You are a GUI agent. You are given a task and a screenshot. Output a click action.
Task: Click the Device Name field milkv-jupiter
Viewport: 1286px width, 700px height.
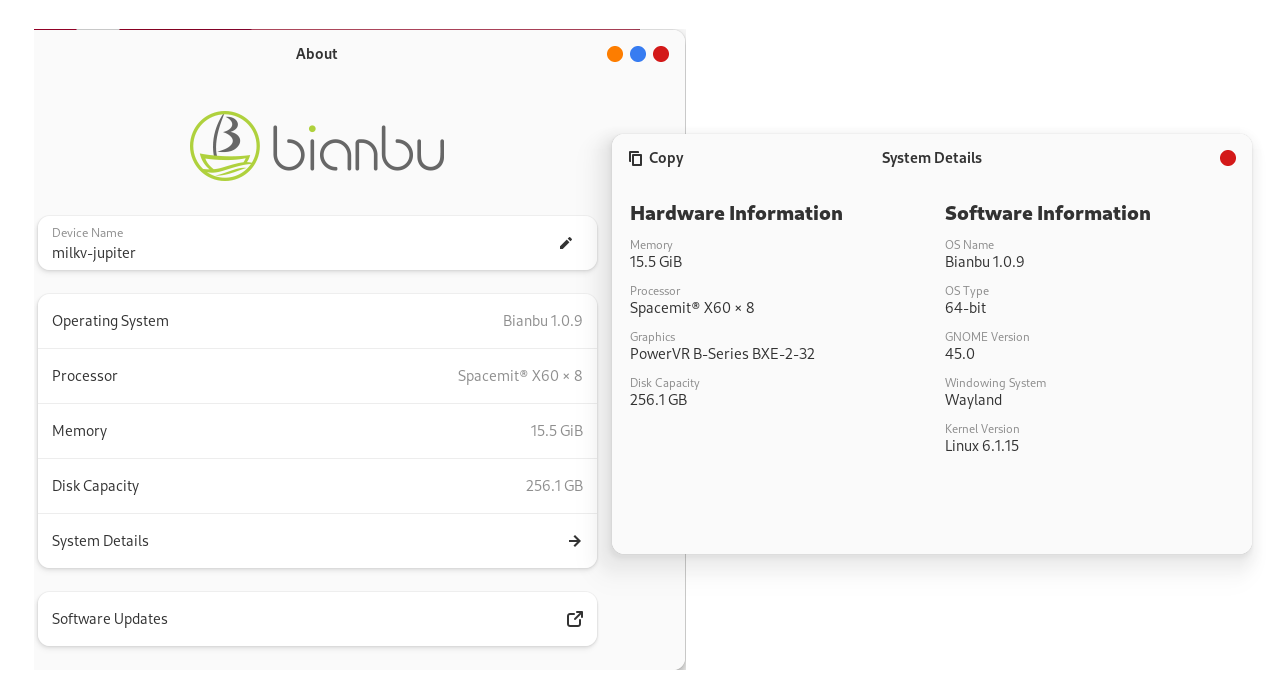coord(317,243)
